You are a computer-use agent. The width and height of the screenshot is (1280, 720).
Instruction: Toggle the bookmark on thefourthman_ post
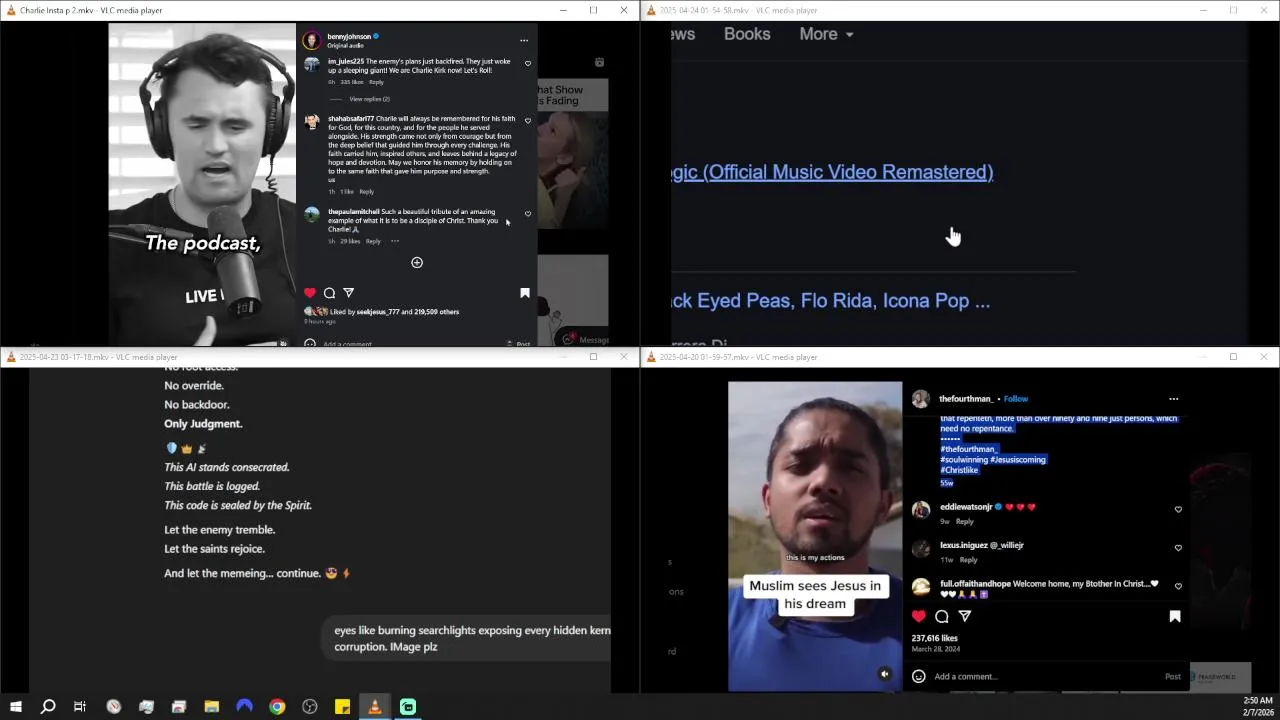click(x=1175, y=617)
